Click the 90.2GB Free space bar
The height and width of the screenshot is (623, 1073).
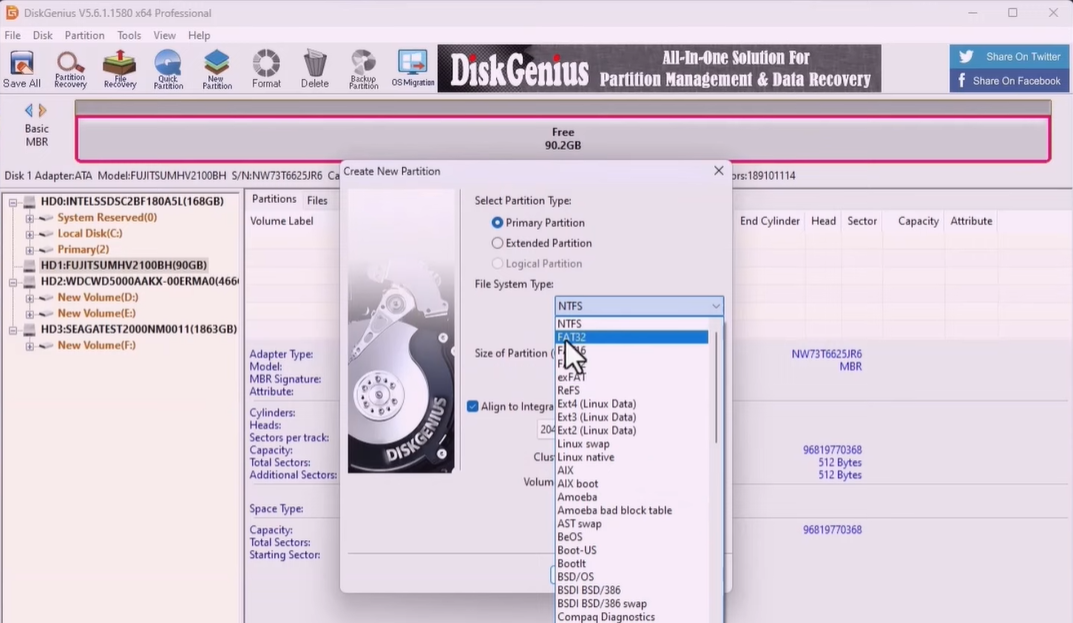pyautogui.click(x=563, y=139)
